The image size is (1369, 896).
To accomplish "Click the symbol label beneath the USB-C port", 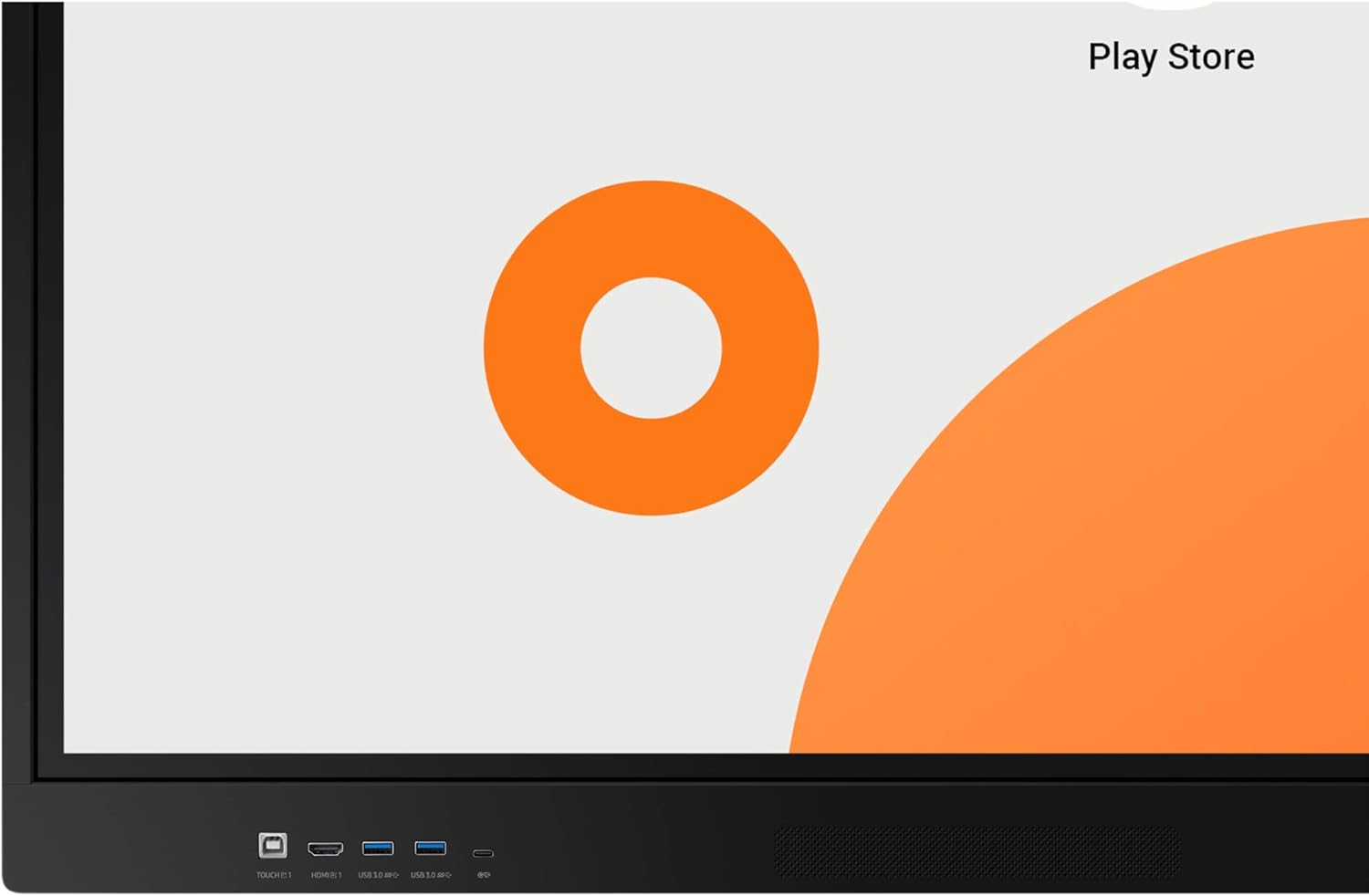I will [x=484, y=875].
